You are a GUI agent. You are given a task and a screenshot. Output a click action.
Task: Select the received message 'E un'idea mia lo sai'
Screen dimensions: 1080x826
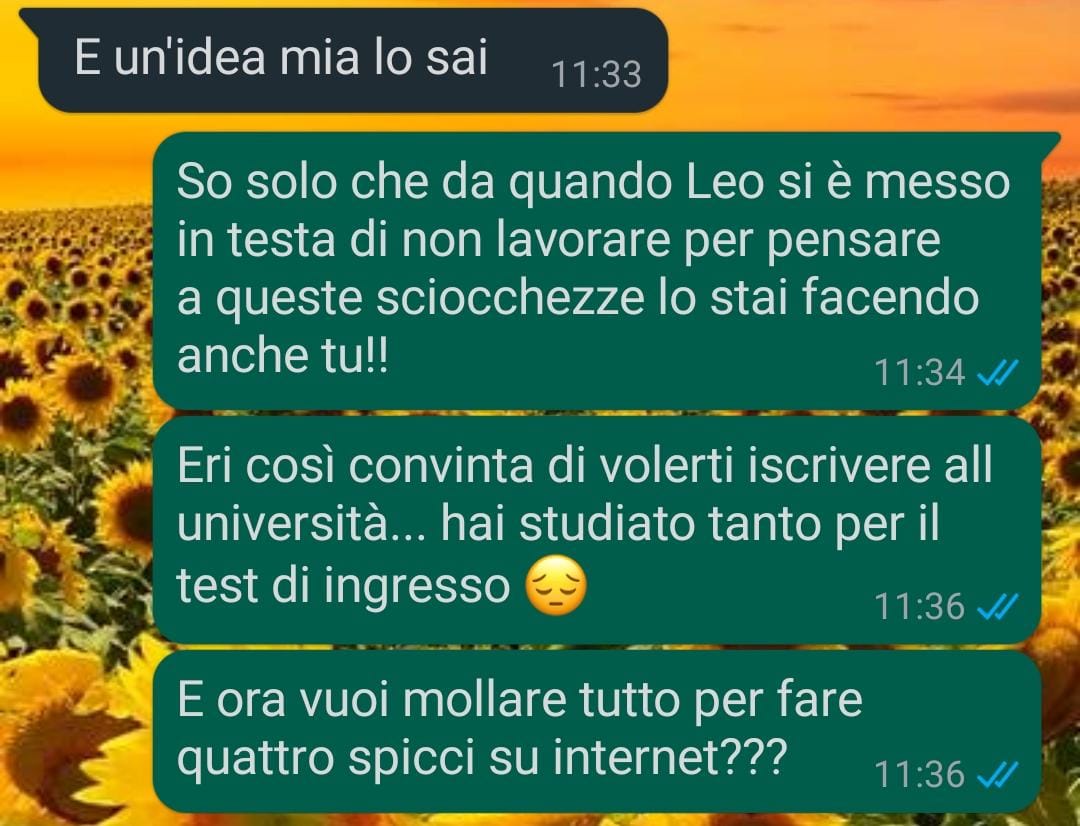(x=344, y=61)
